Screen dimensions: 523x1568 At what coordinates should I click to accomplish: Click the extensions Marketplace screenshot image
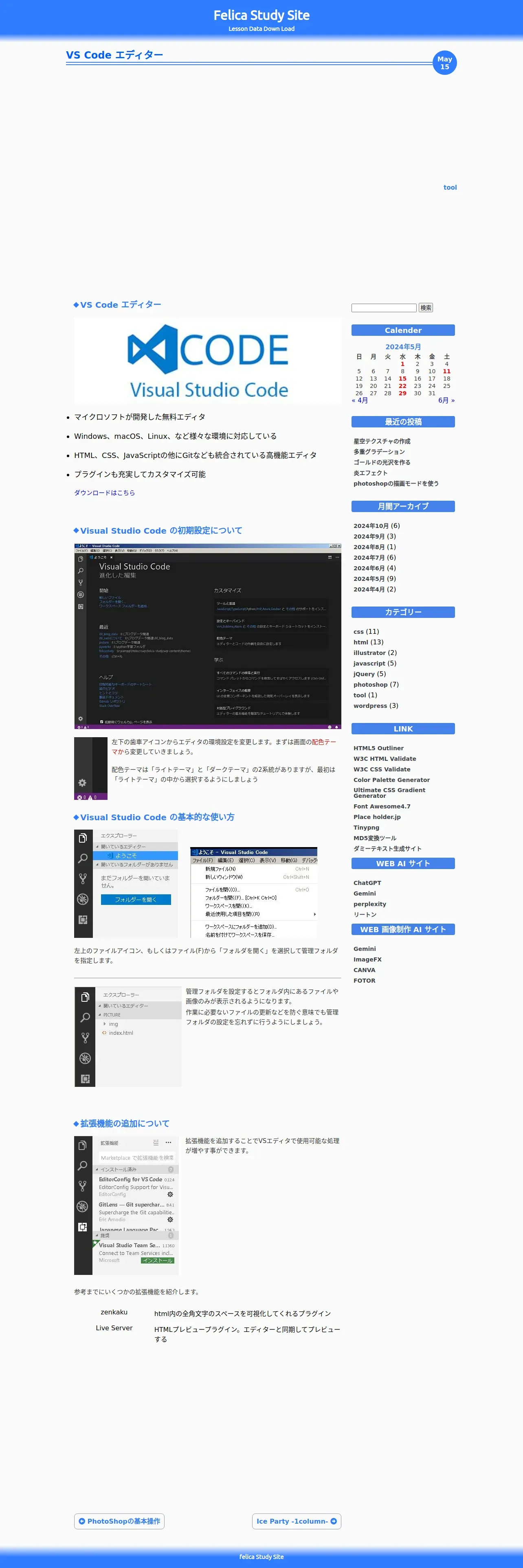[x=126, y=1205]
